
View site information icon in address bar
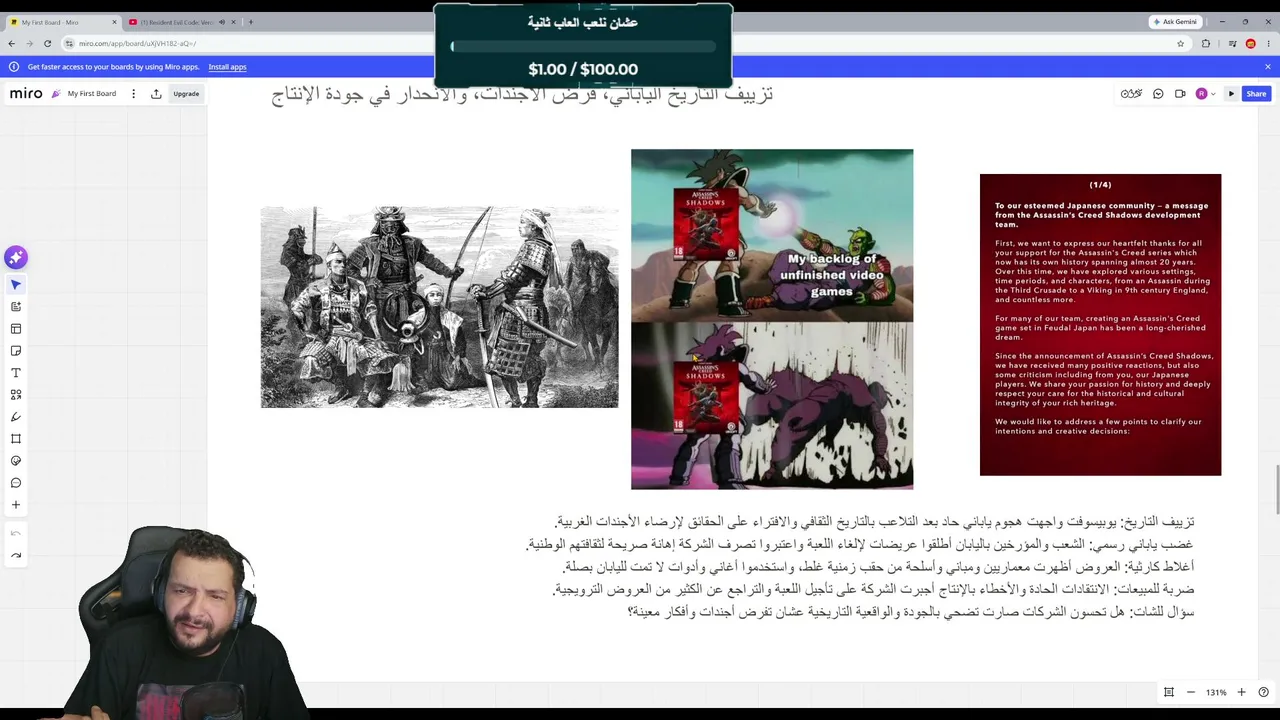pyautogui.click(x=69, y=43)
